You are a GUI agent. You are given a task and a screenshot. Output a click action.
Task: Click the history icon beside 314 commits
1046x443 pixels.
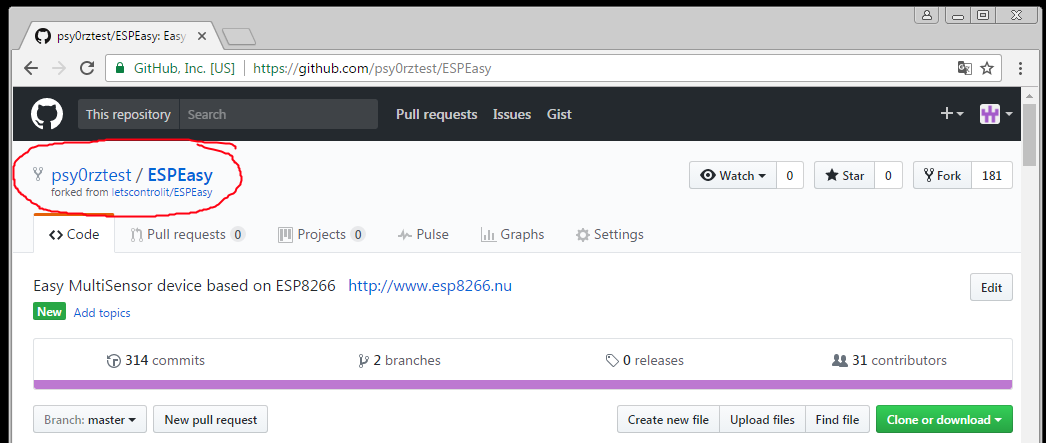(114, 361)
